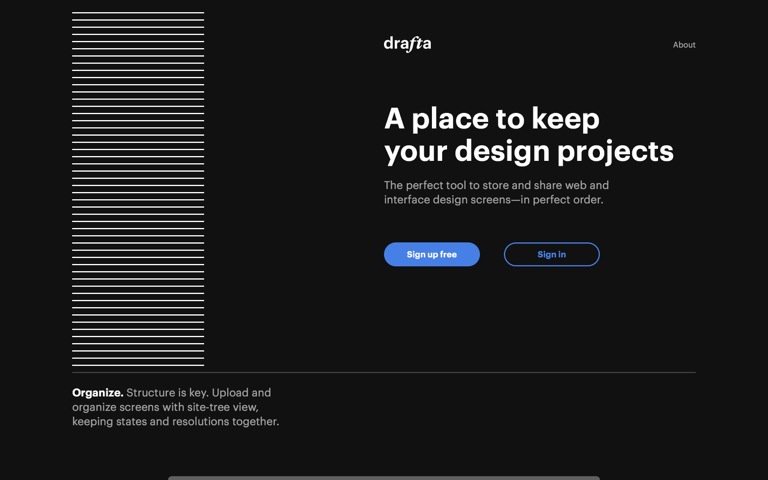Open the About page link
The image size is (768, 480).
click(x=684, y=45)
